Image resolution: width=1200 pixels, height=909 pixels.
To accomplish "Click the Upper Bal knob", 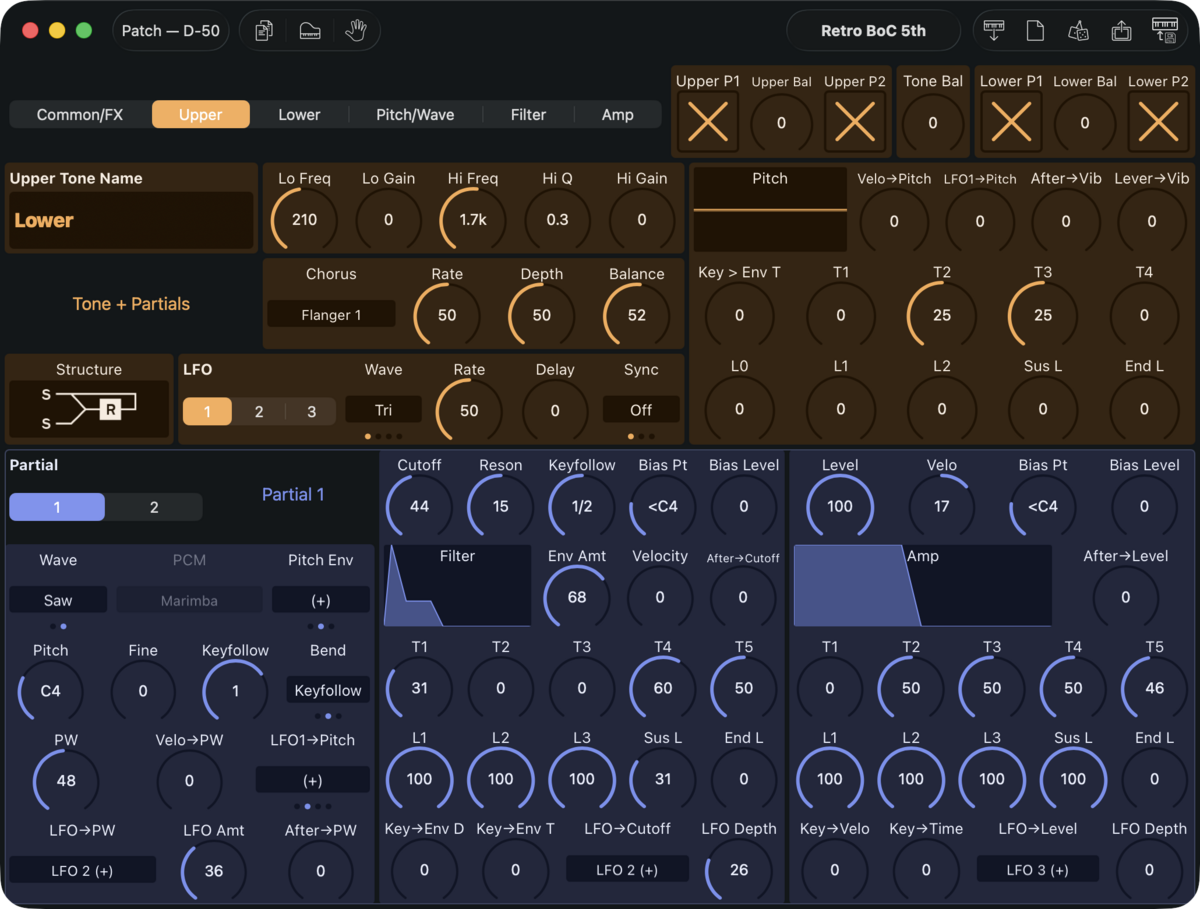I will (x=781, y=123).
